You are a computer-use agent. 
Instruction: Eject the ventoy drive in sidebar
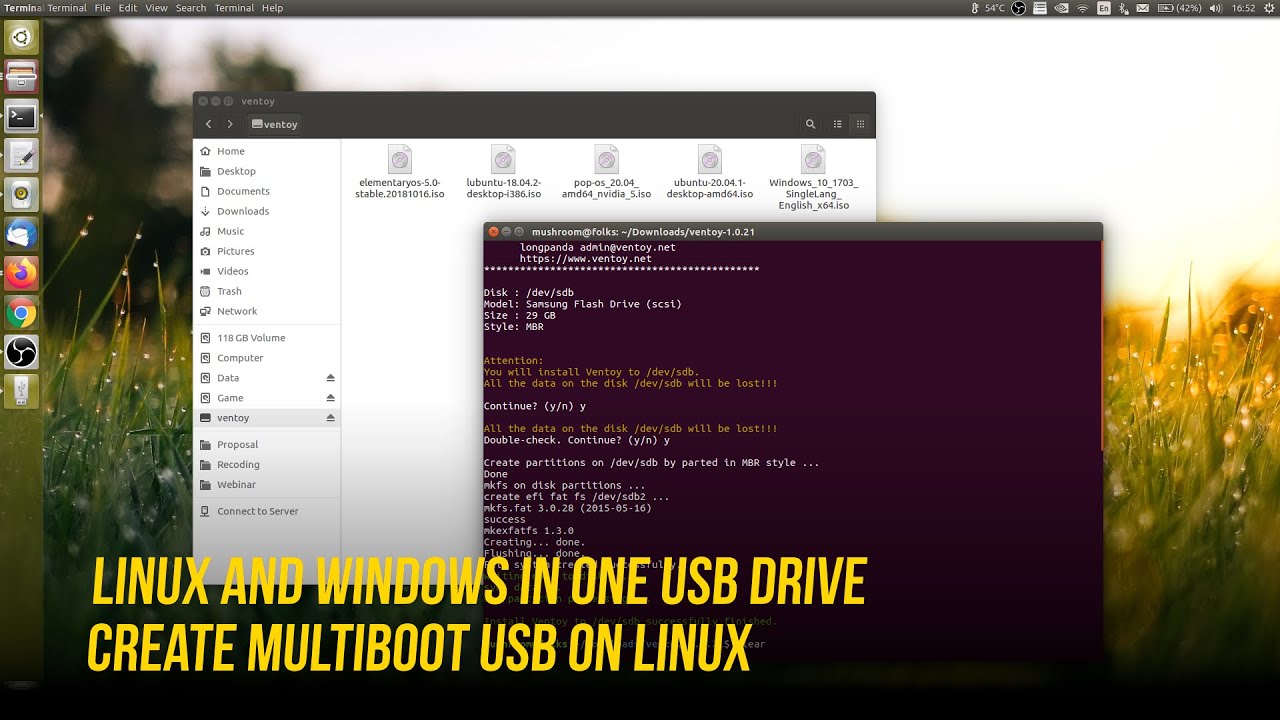pyautogui.click(x=330, y=418)
